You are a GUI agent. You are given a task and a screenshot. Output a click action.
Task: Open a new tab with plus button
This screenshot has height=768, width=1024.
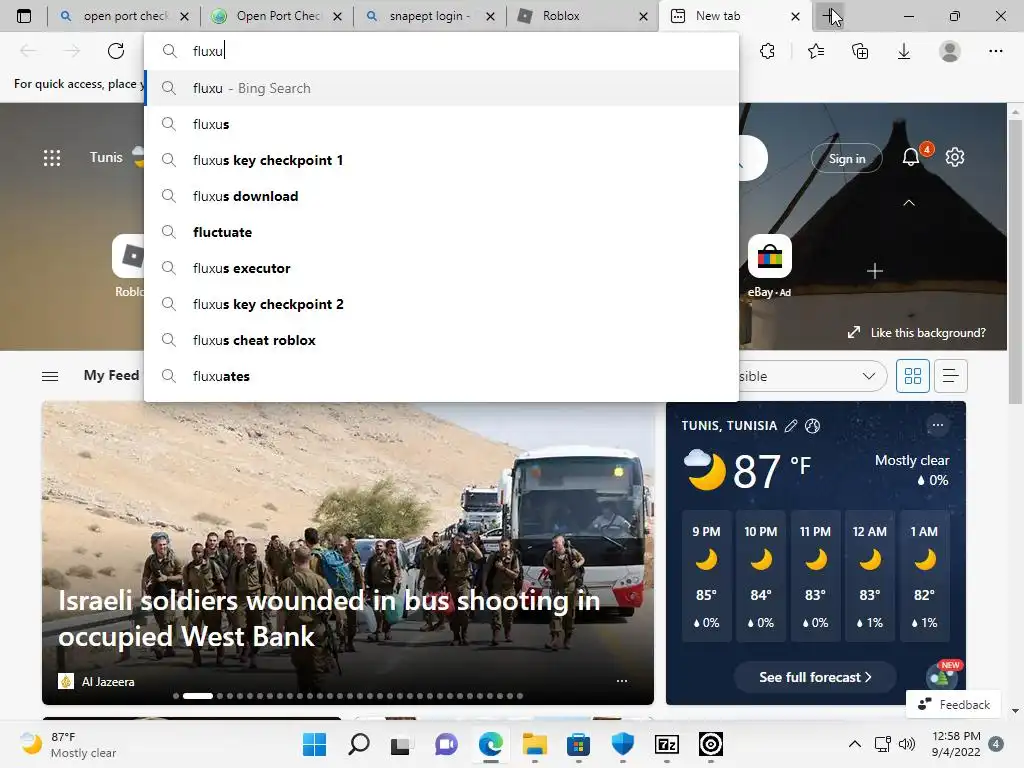[828, 16]
